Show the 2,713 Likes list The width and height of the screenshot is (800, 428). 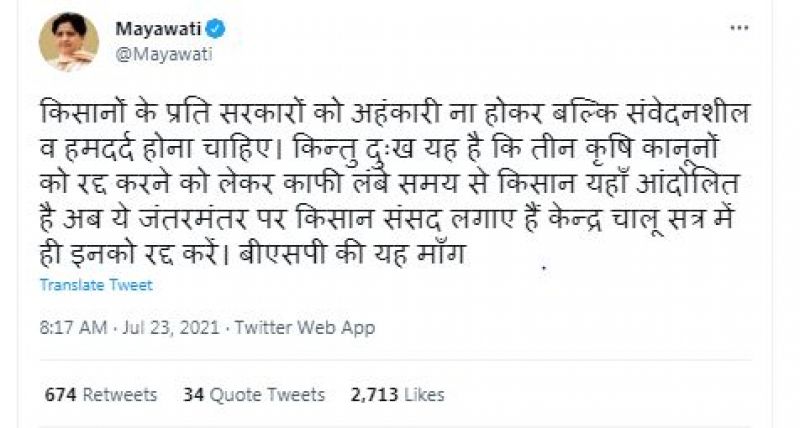(396, 394)
